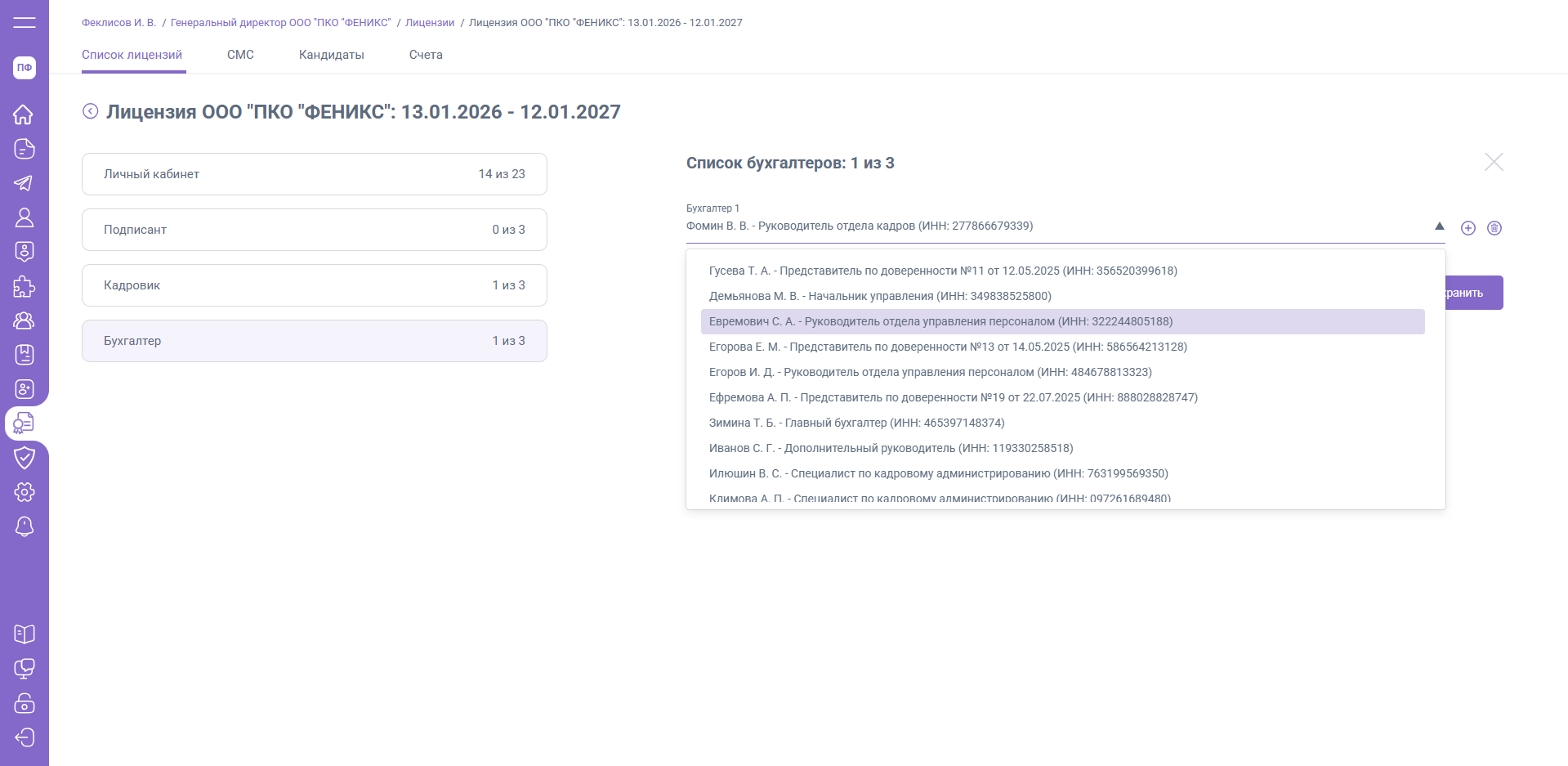This screenshot has width=1568, height=766.
Task: Click the Лицензии breadcrumb link
Action: click(x=430, y=23)
